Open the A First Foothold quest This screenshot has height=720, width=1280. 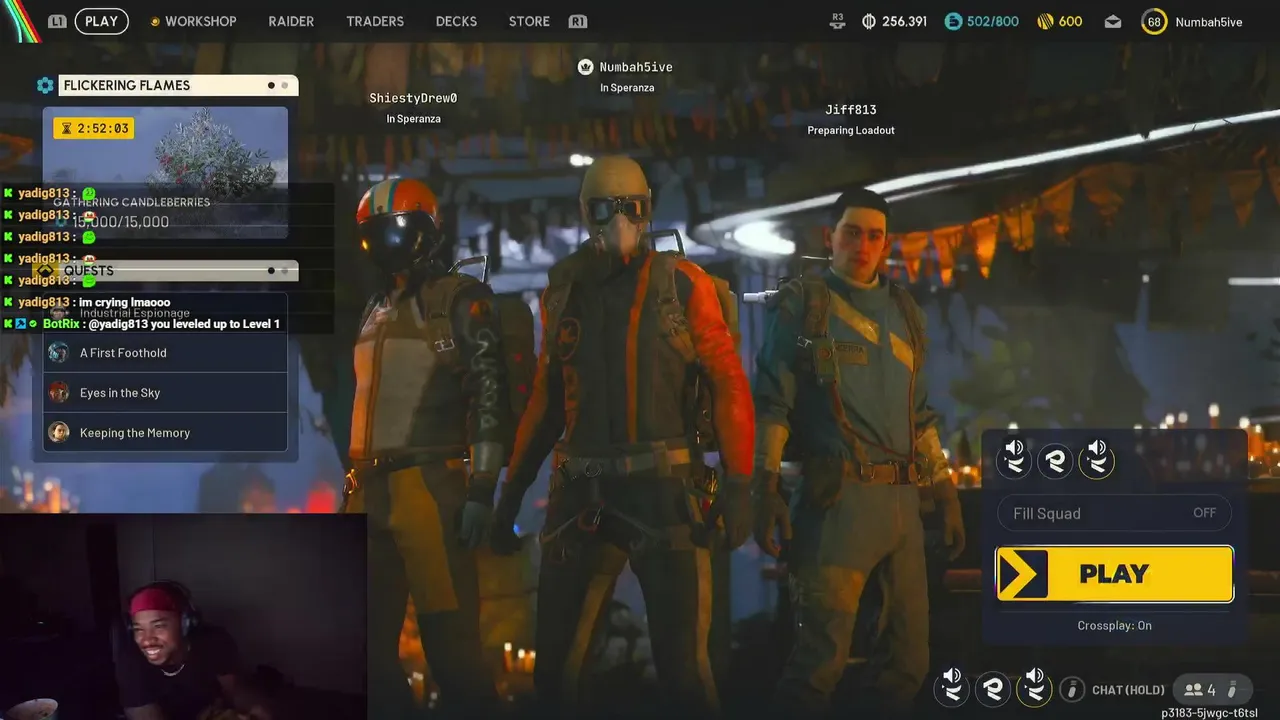click(165, 352)
